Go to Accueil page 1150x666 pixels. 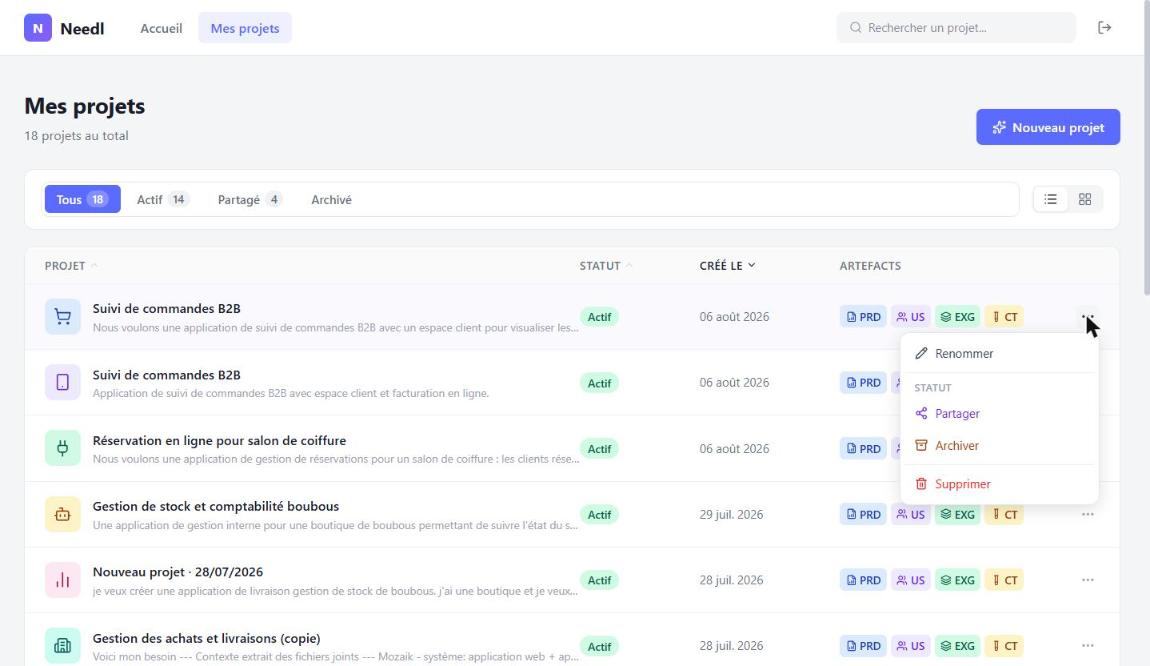point(161,28)
